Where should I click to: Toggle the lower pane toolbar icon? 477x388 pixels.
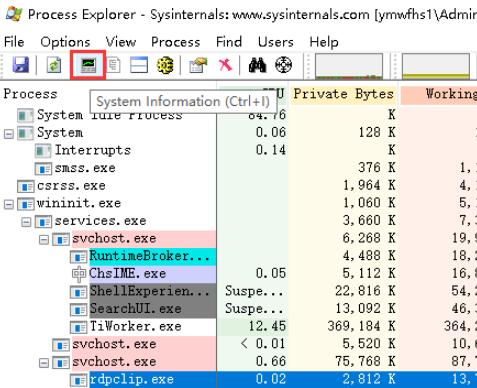139,65
